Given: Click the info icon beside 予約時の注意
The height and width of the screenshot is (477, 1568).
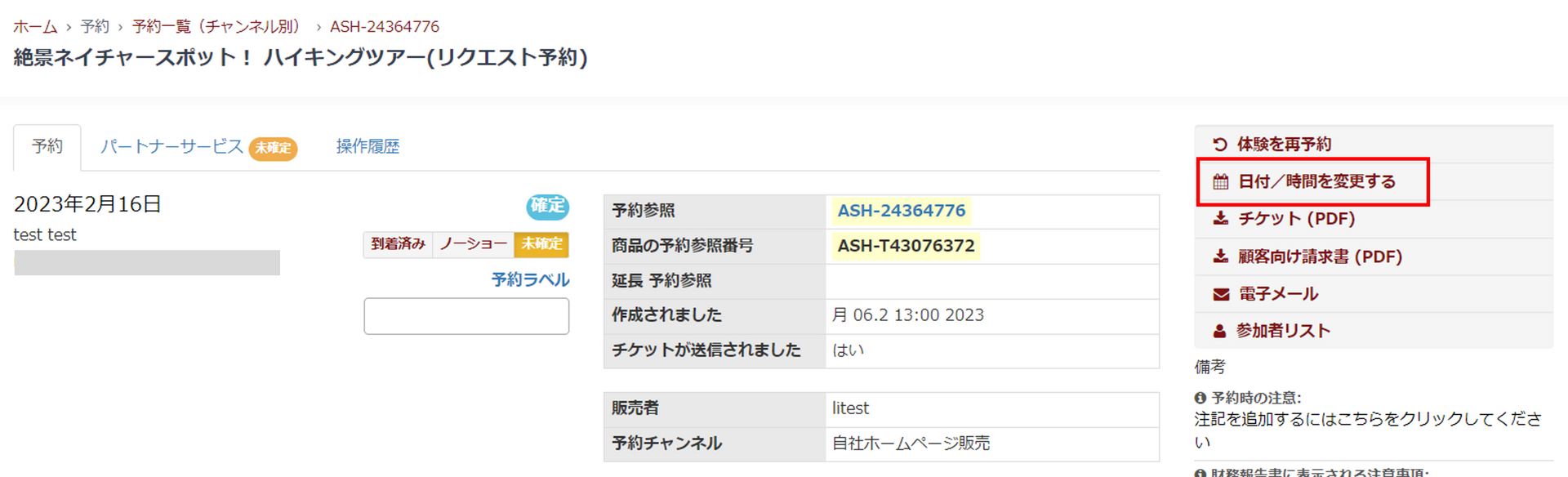Looking at the screenshot, I should (x=1200, y=399).
